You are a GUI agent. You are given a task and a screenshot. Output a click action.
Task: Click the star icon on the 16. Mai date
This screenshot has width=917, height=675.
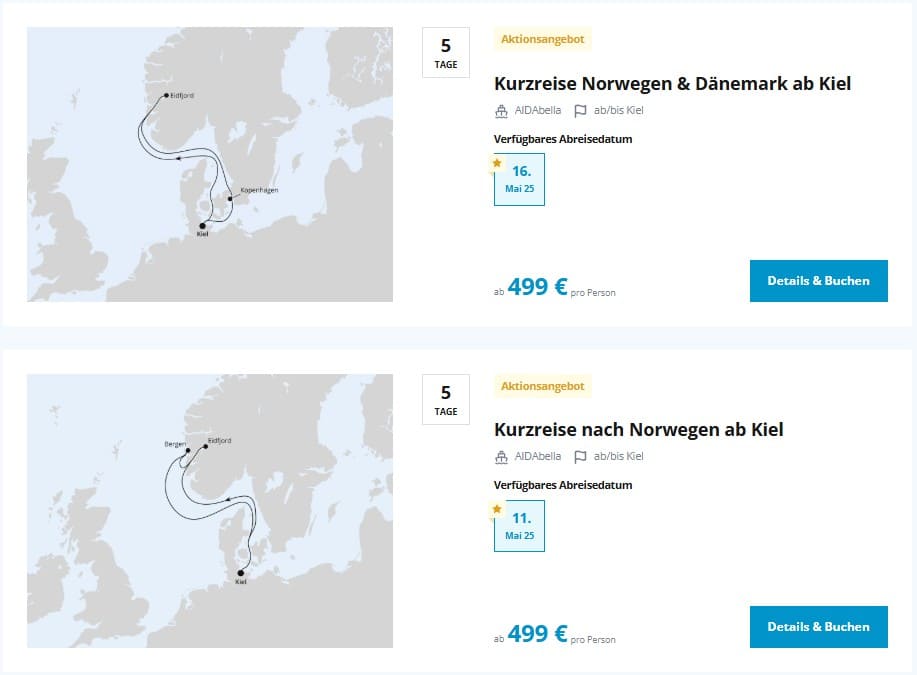click(x=497, y=163)
